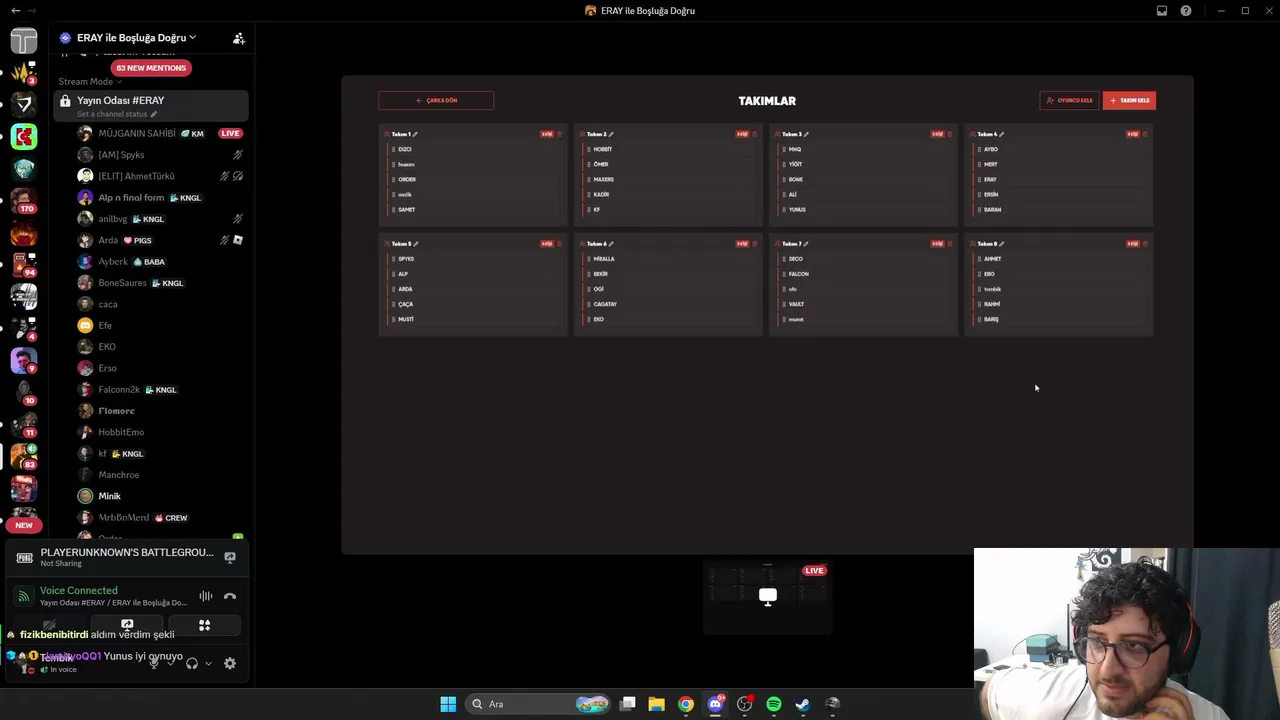Open voice noise suppression waveform icon

coord(206,596)
